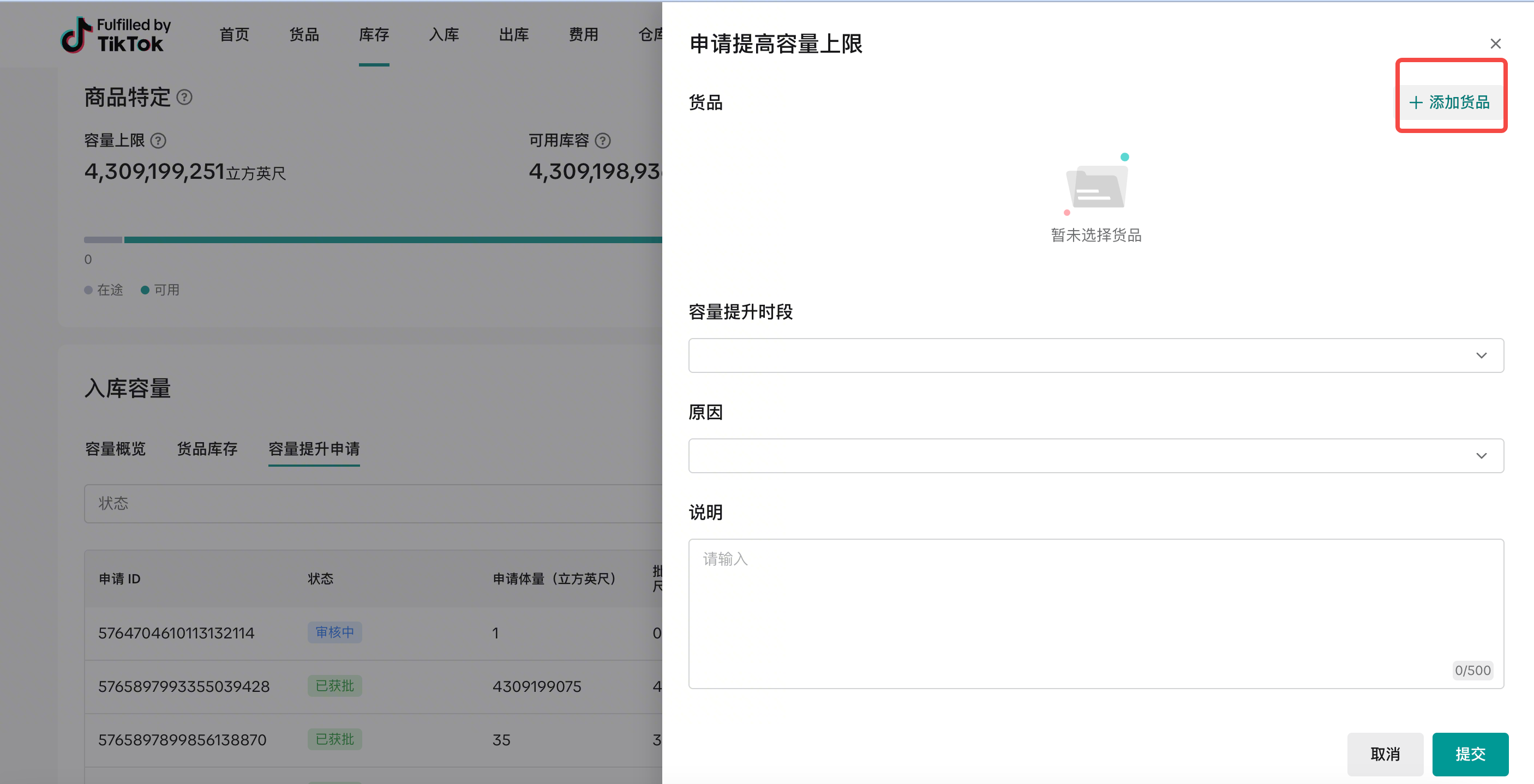The height and width of the screenshot is (784, 1534).
Task: Close the capacity request panel with the X
Action: [1495, 44]
